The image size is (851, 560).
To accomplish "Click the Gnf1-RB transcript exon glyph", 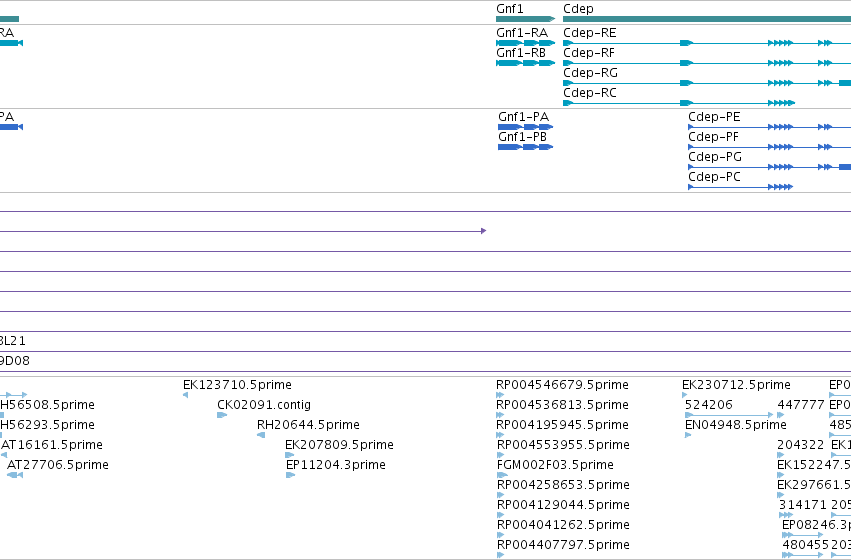I will pos(525,63).
